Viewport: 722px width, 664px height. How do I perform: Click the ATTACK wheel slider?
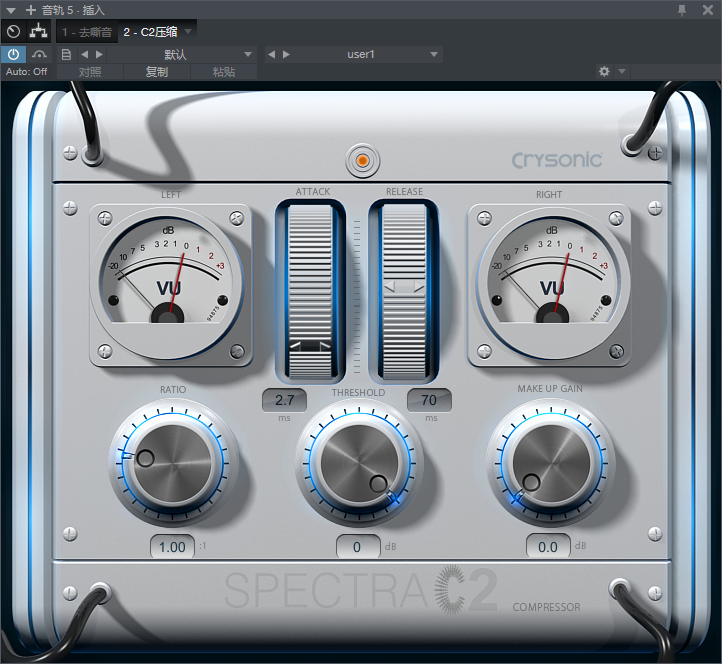pos(310,291)
